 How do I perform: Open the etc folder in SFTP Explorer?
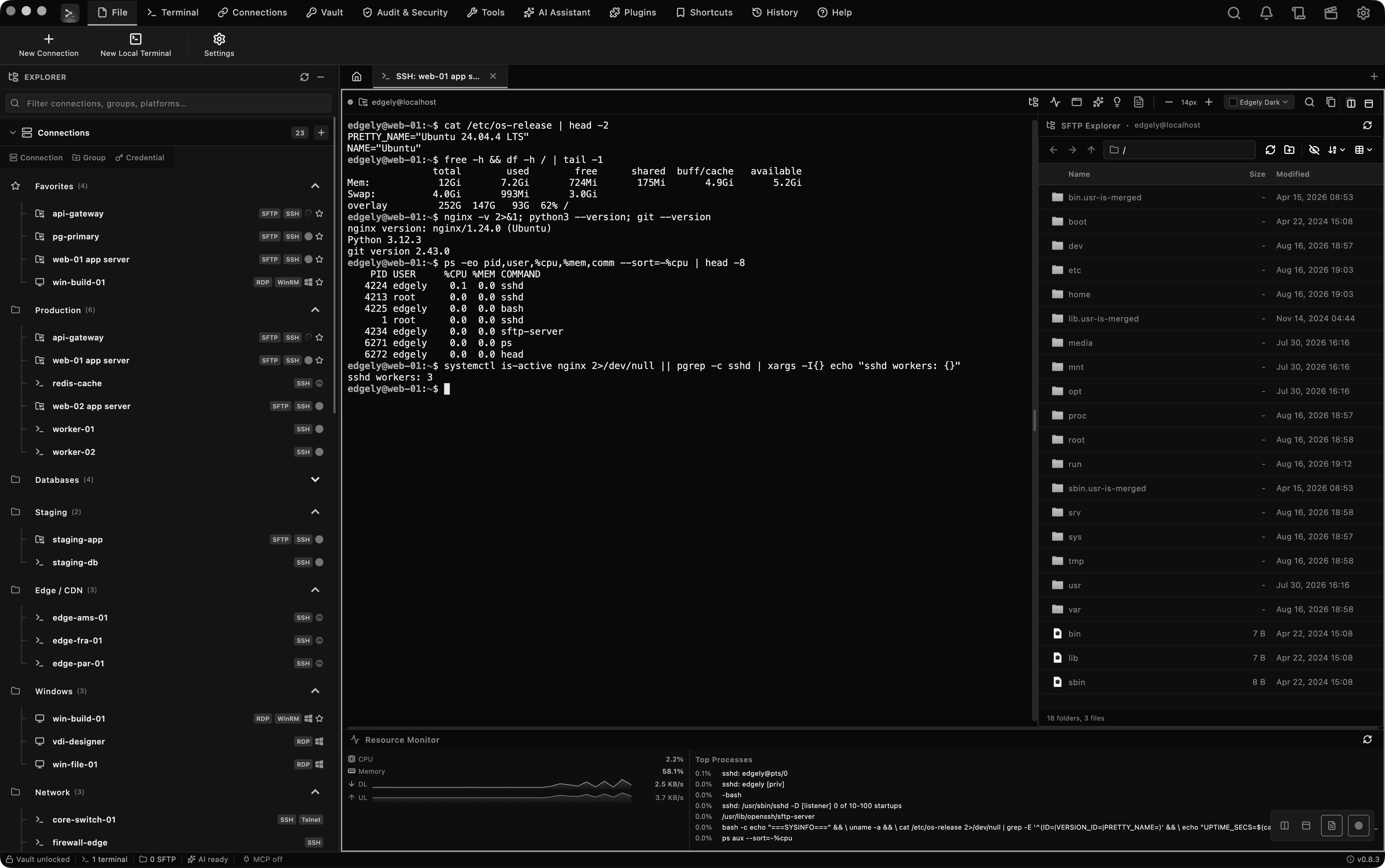1211,270
